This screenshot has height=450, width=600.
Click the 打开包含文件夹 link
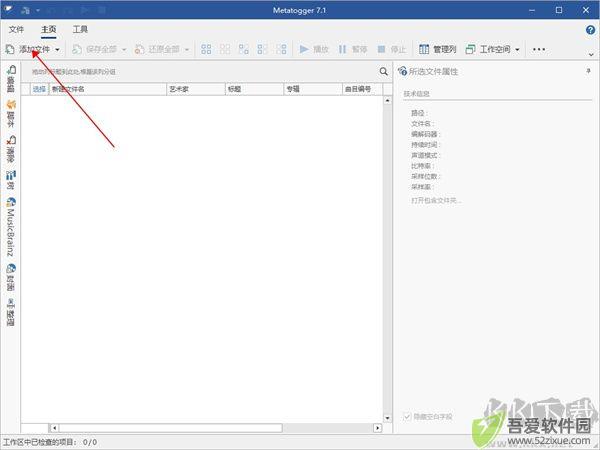point(436,200)
